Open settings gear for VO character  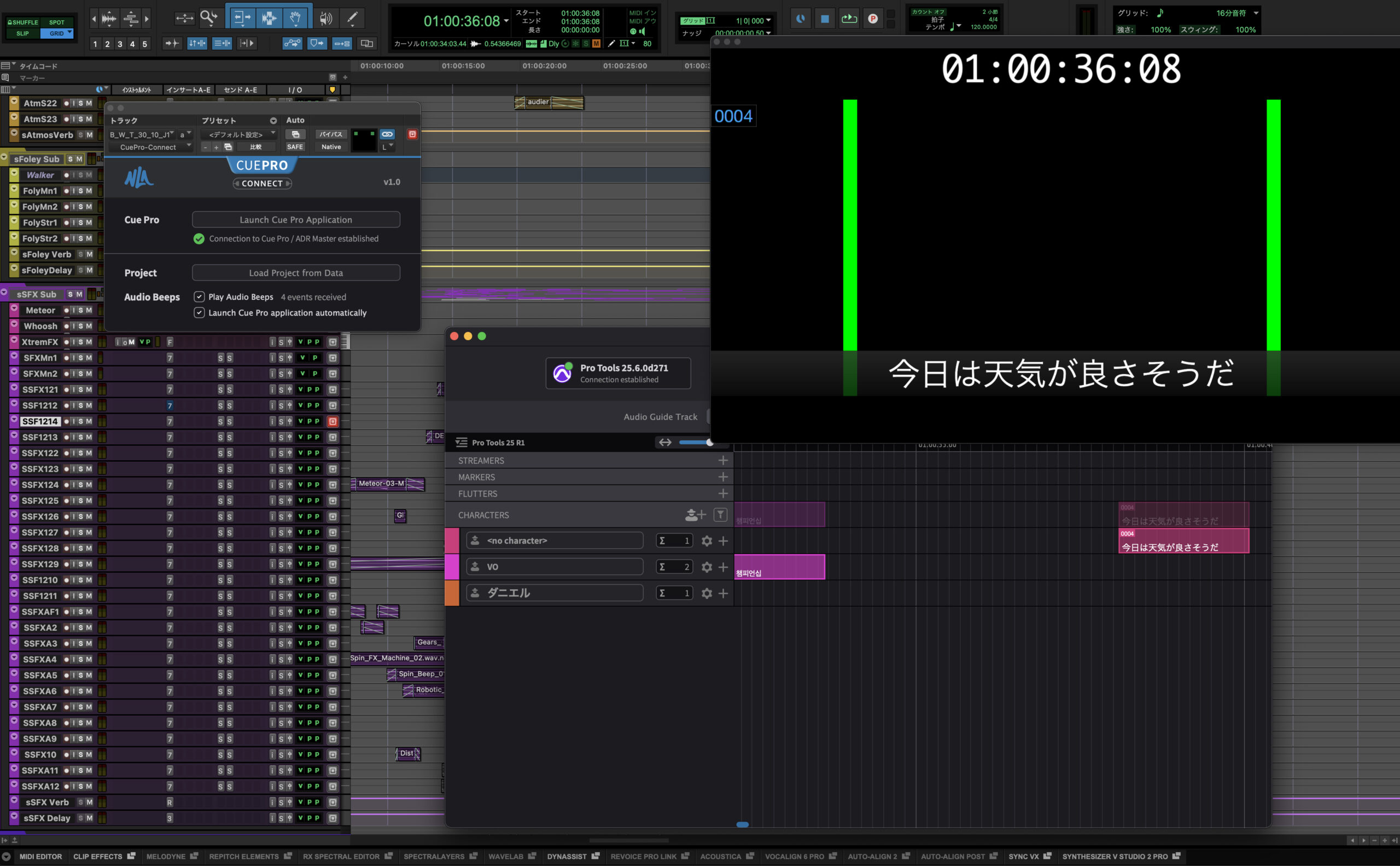click(707, 567)
